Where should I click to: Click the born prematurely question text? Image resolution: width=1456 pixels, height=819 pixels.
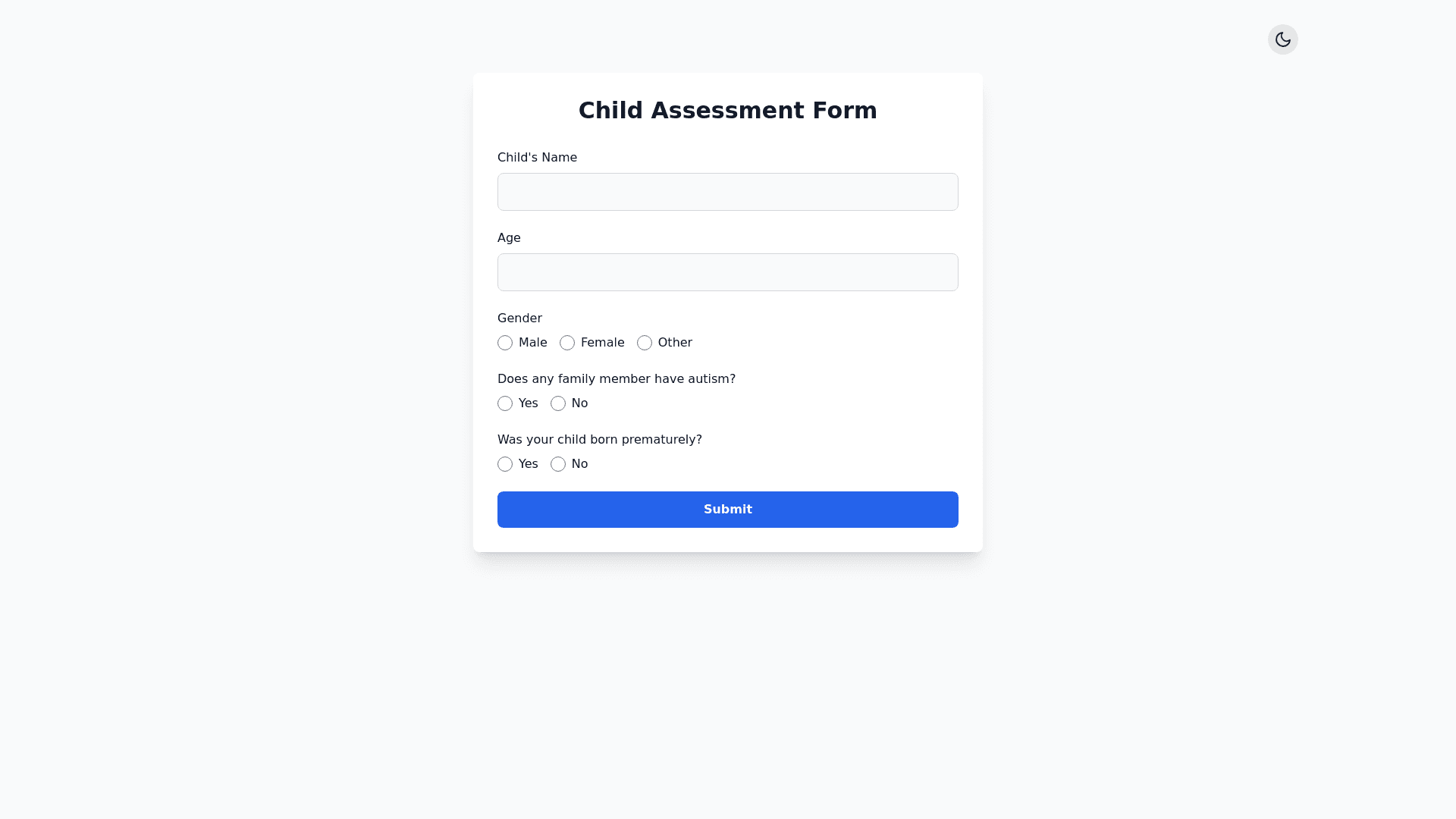[599, 440]
